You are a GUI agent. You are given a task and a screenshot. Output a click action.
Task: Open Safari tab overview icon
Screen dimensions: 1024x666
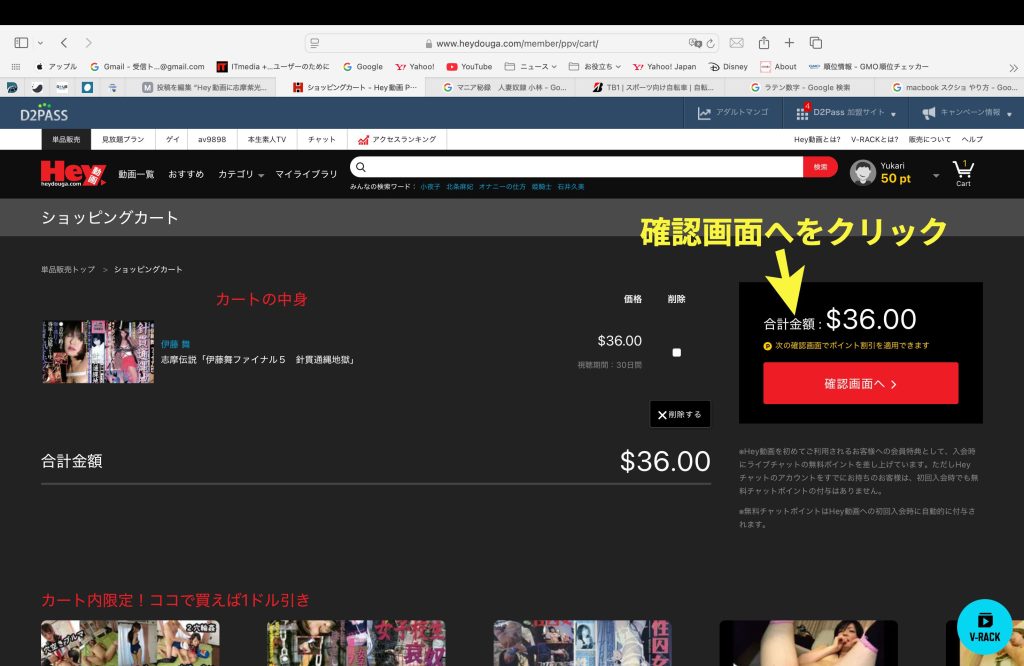(x=816, y=43)
